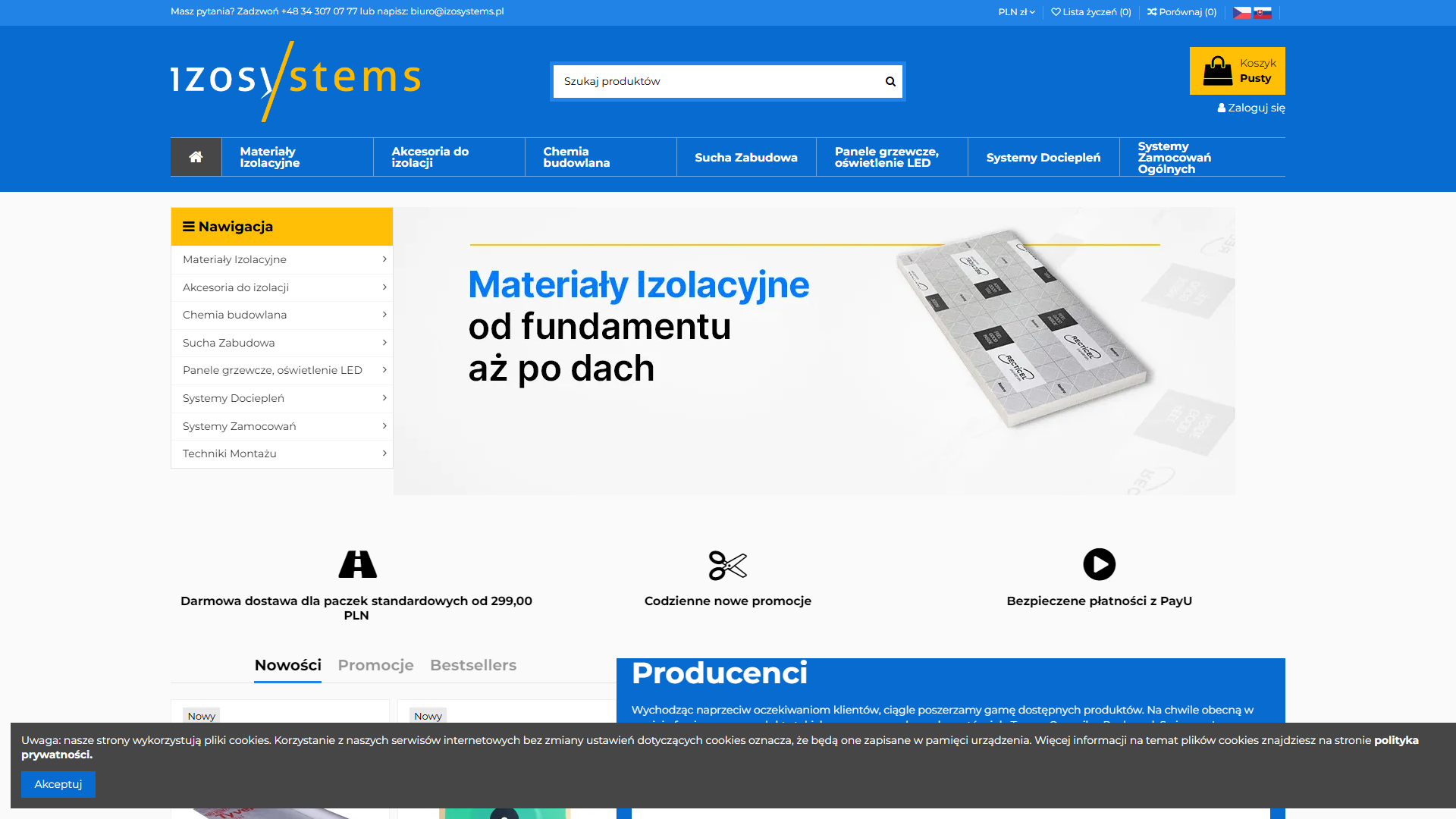Screen dimensions: 1456x819
Task: Switch to the Promocje tab
Action: tap(375, 665)
